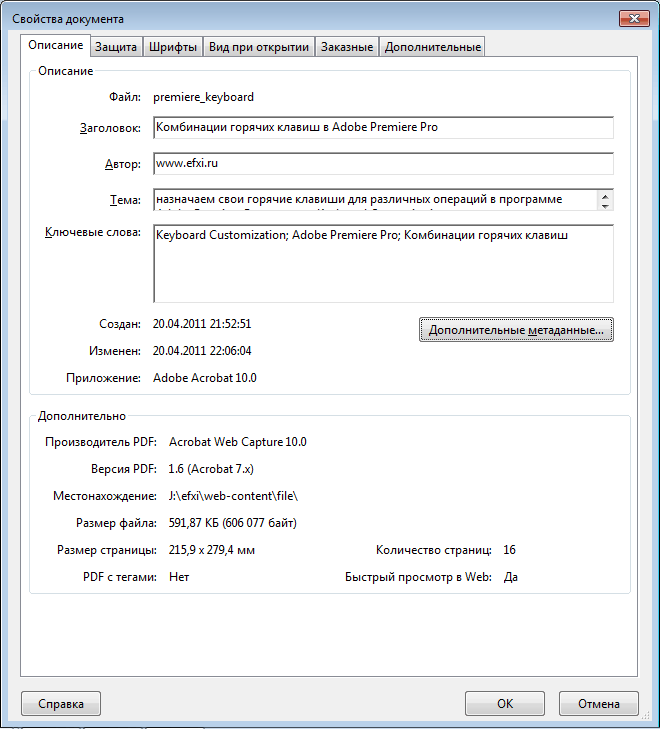Click the modified date 20.04.2011 22:06:04
Viewport: 660px width, 729px height.
202,351
